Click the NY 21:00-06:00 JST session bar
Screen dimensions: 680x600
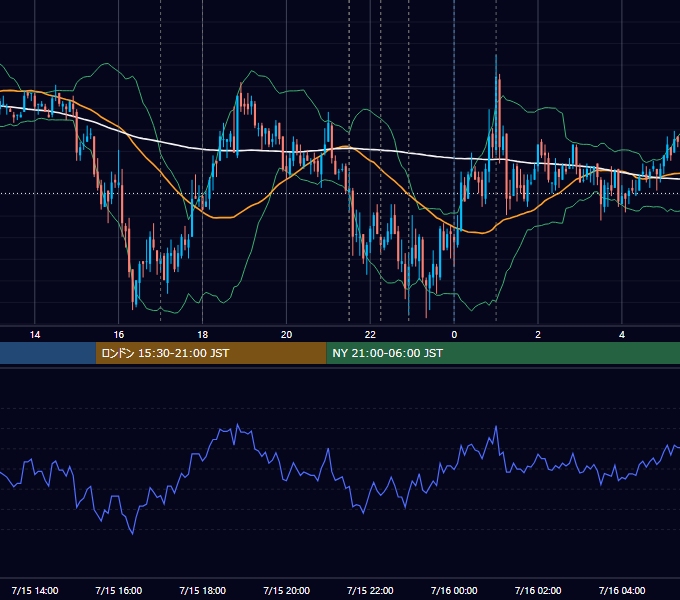[503, 353]
